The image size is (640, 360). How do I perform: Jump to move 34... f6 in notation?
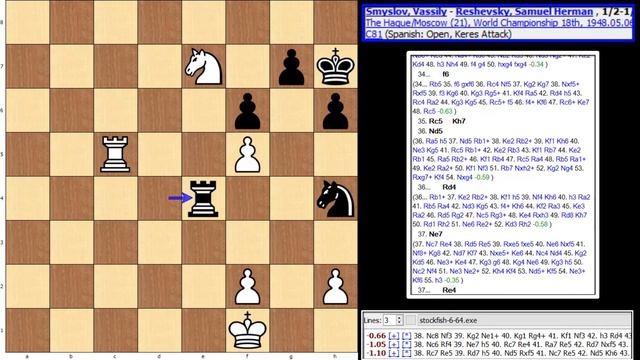tap(445, 74)
